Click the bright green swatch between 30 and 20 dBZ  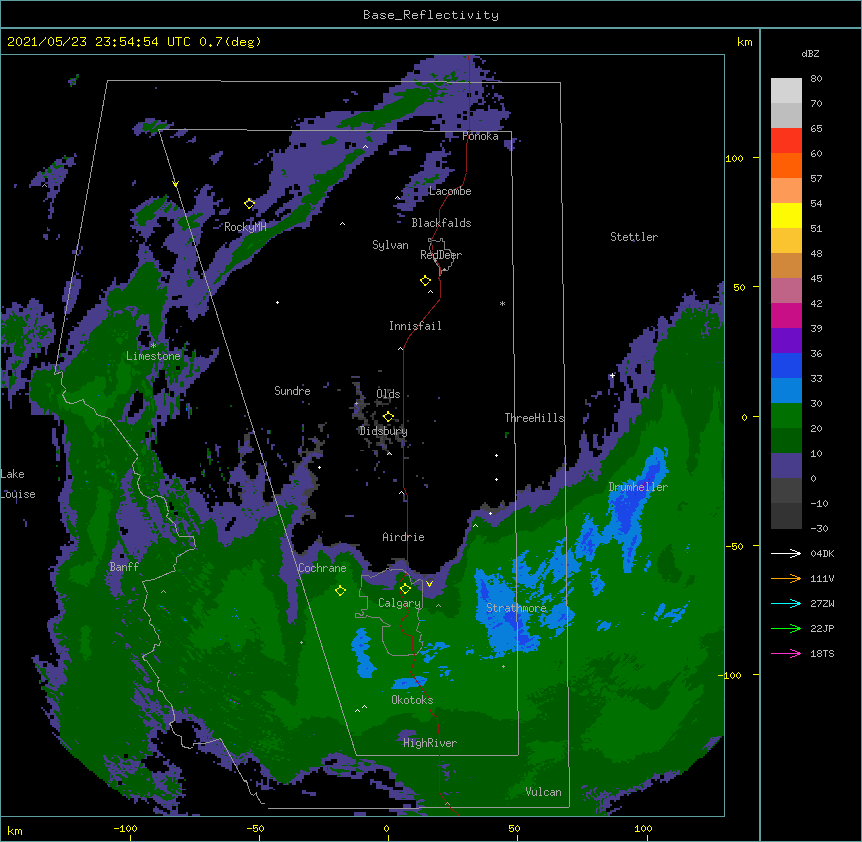pos(786,416)
